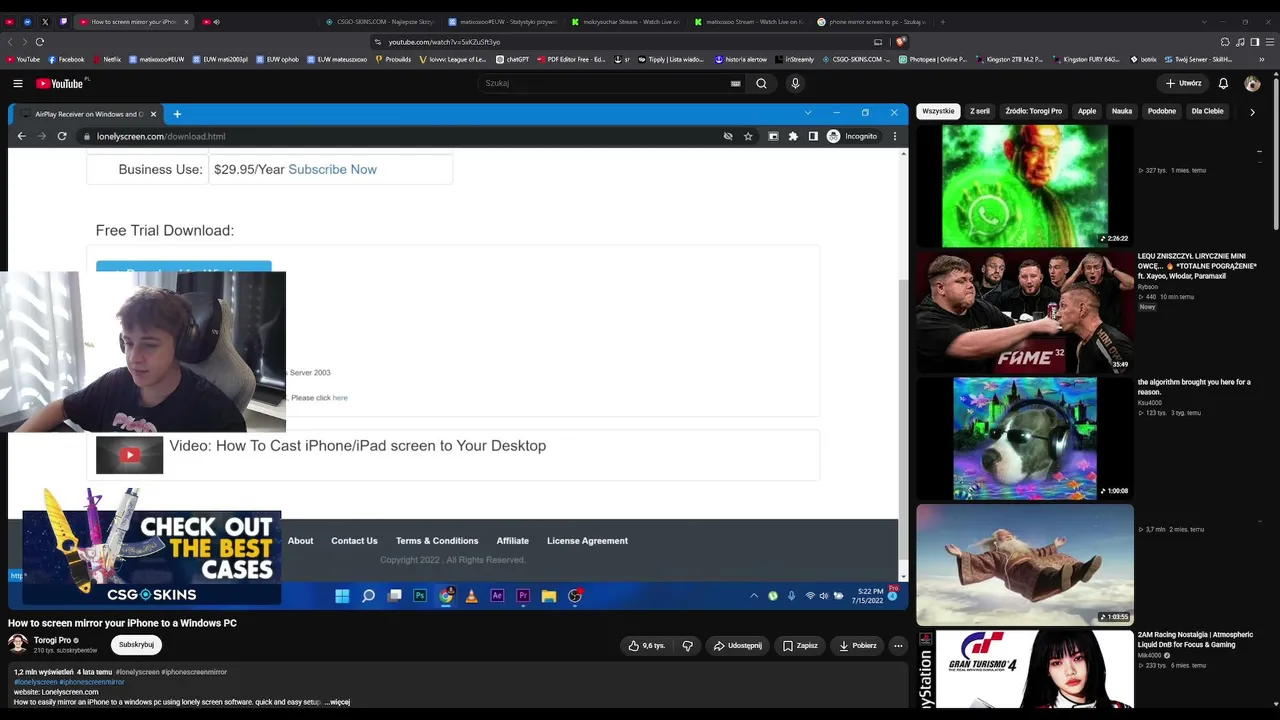Open File Explorer from the video taskbar

click(549, 596)
